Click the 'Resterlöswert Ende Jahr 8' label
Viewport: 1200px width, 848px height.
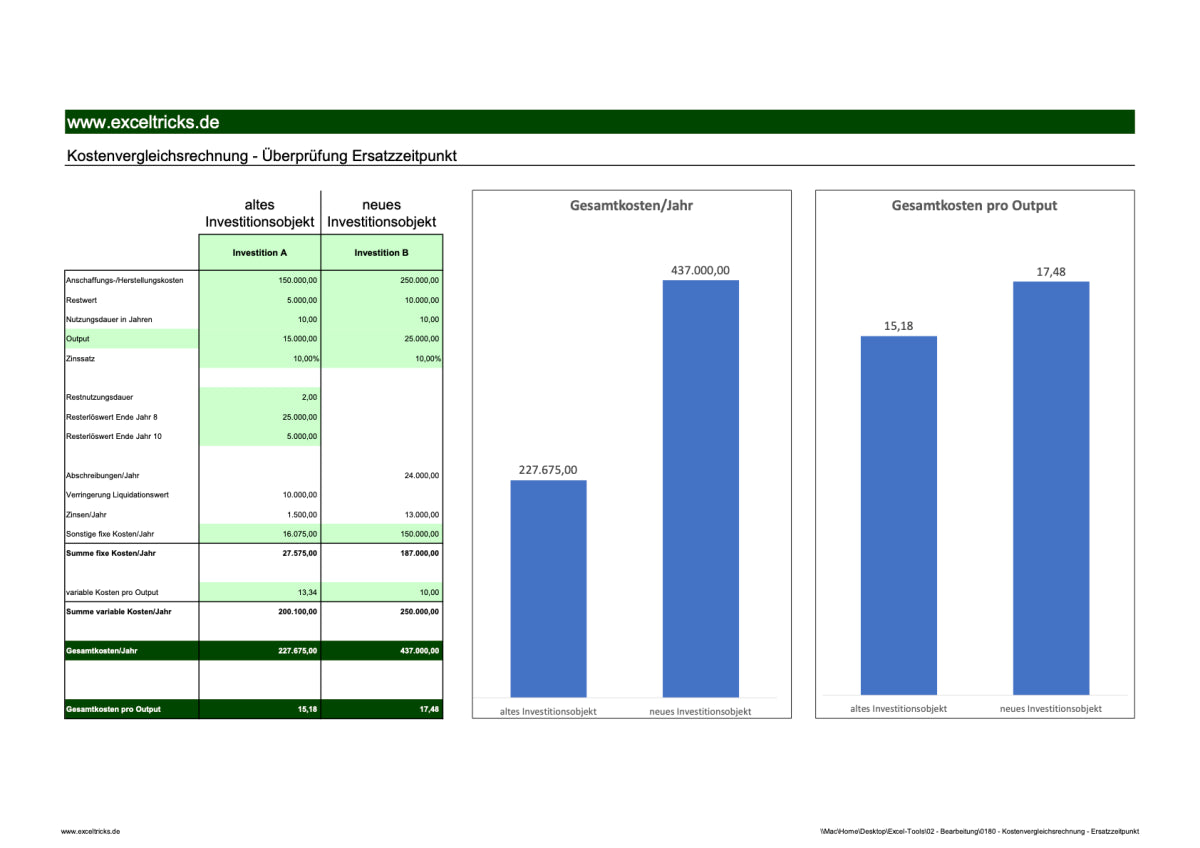[112, 417]
